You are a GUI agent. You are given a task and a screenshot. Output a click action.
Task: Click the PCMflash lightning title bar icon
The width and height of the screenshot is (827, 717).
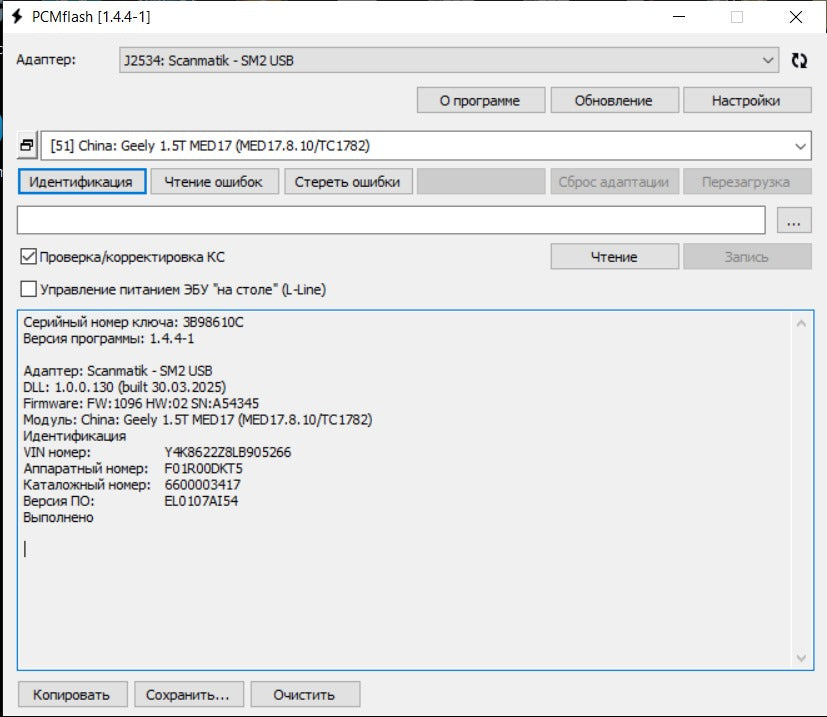pos(17,16)
